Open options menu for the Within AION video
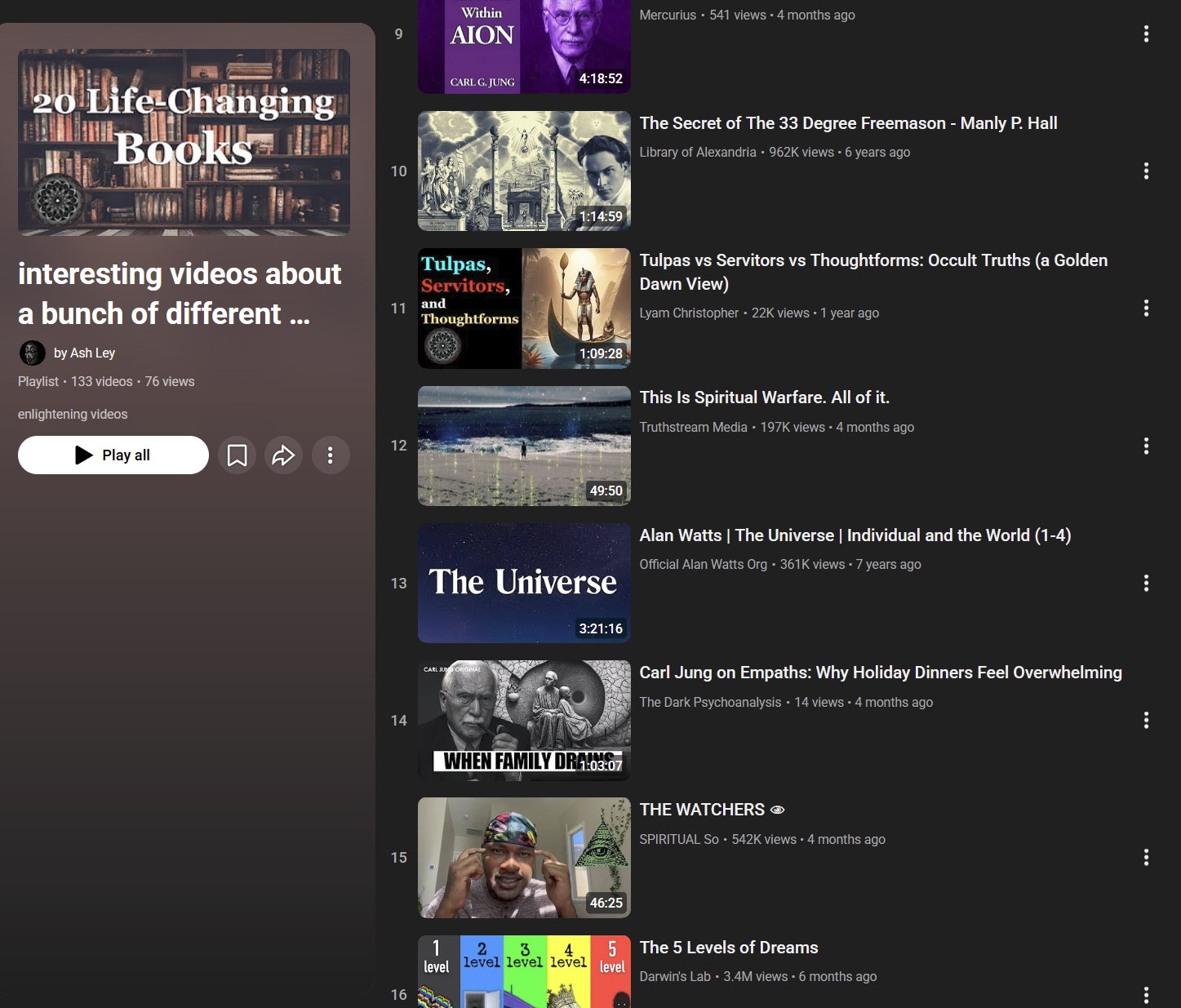This screenshot has height=1008, width=1181. [x=1146, y=33]
